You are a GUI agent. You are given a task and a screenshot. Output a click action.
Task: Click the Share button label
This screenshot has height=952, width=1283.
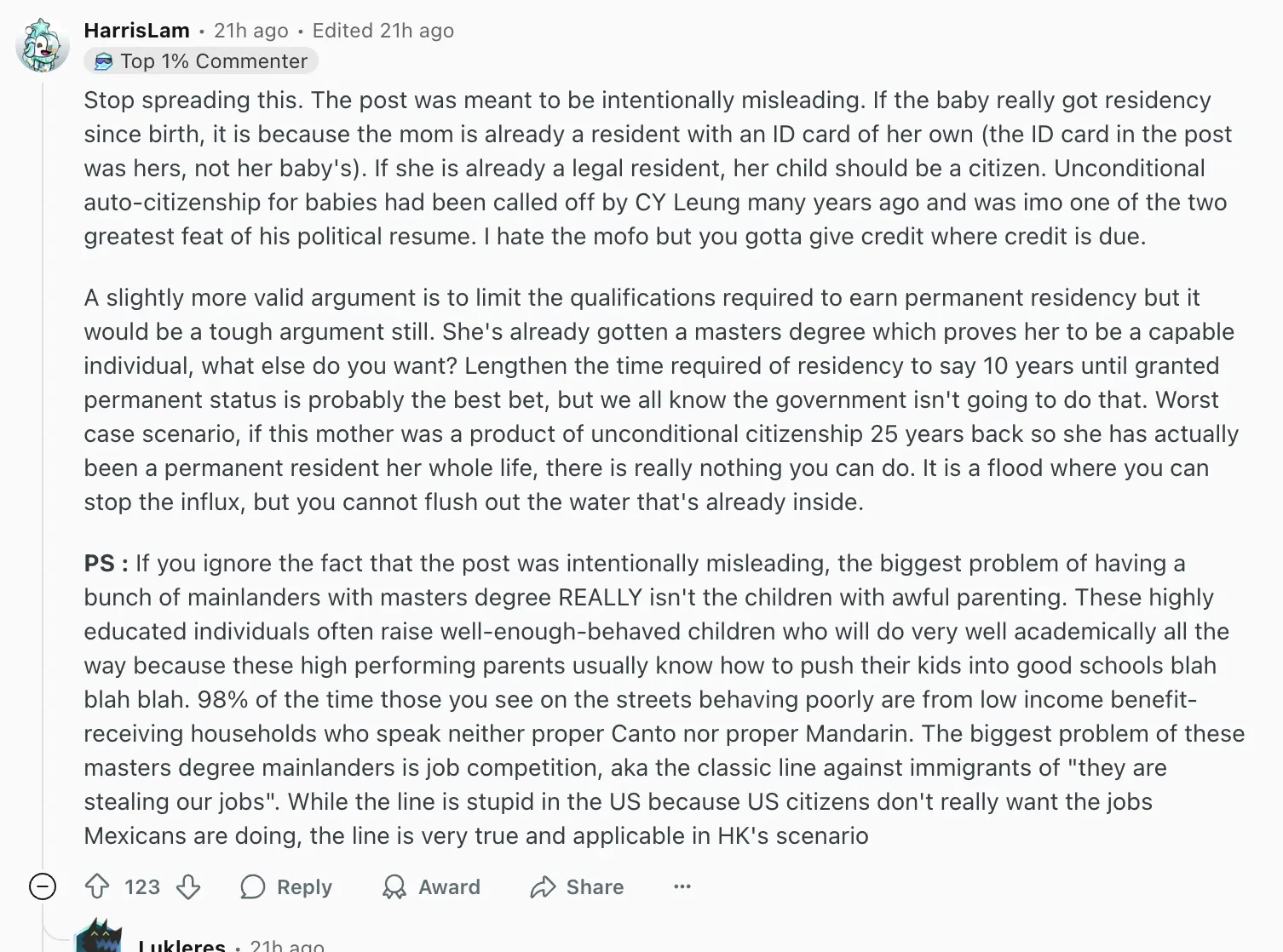pyautogui.click(x=595, y=887)
